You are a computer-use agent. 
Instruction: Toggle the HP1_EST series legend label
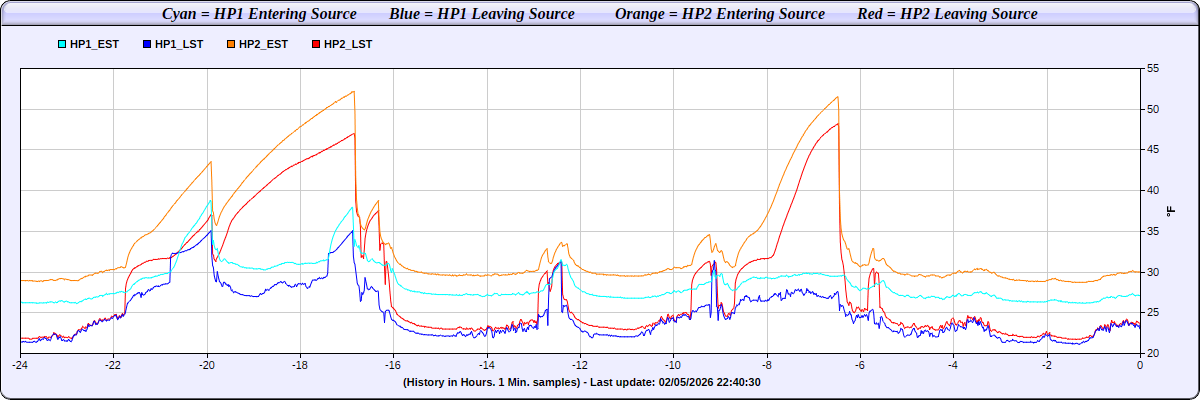94,45
